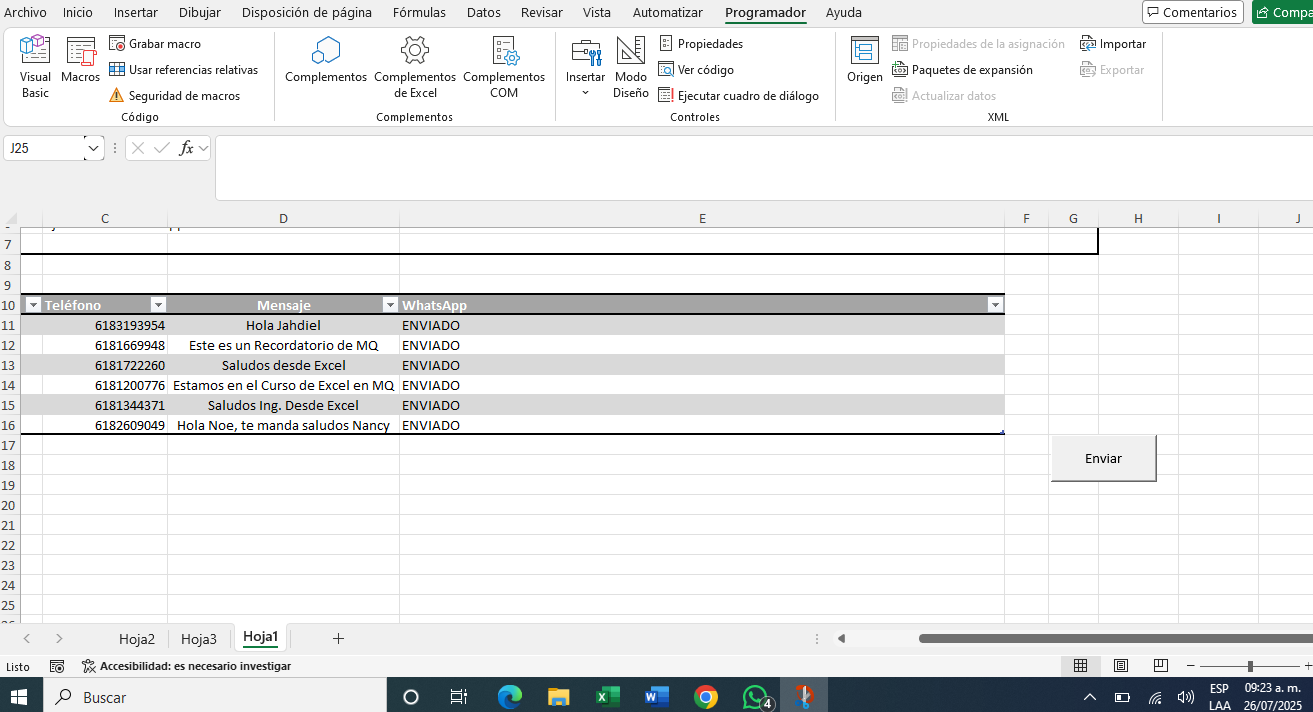The height and width of the screenshot is (712, 1313).
Task: Toggle Usar referencias relativas
Action: (183, 70)
